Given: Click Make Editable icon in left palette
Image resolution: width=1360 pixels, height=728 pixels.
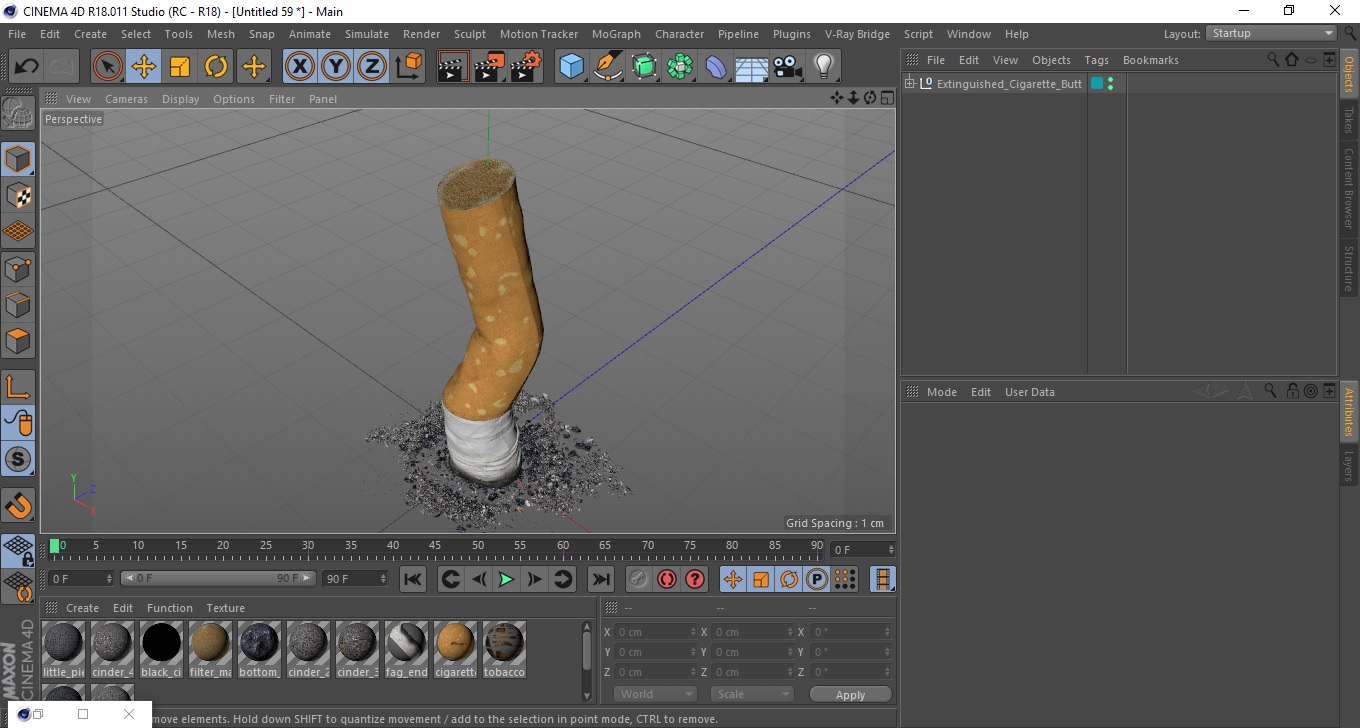Looking at the screenshot, I should 18,113.
